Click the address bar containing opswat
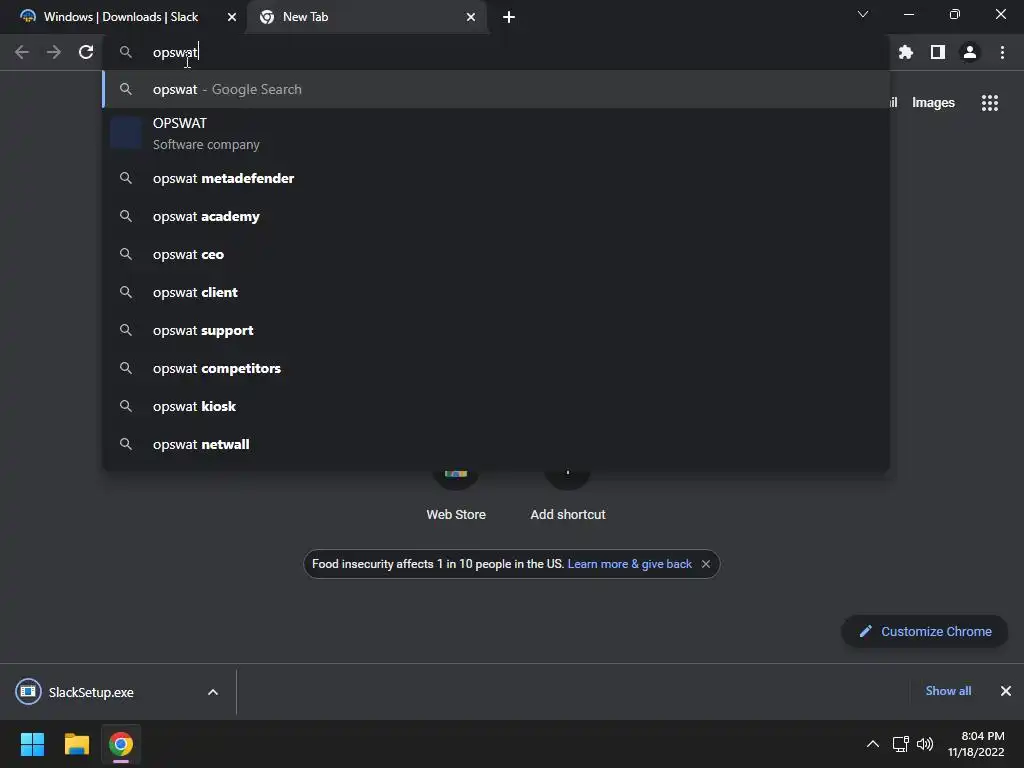1024x768 pixels. point(496,52)
